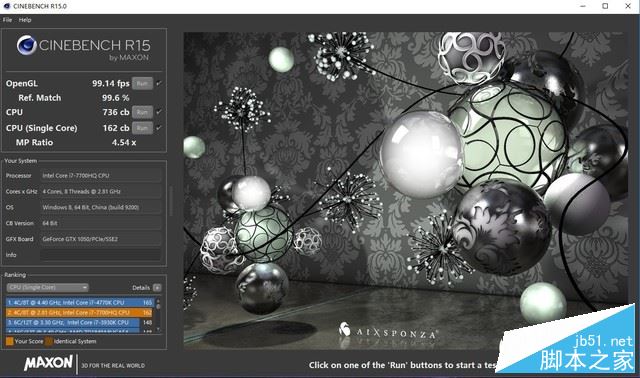Toggle the CPU (Single Core) test checkmark
640x378 pixels.
[159, 128]
